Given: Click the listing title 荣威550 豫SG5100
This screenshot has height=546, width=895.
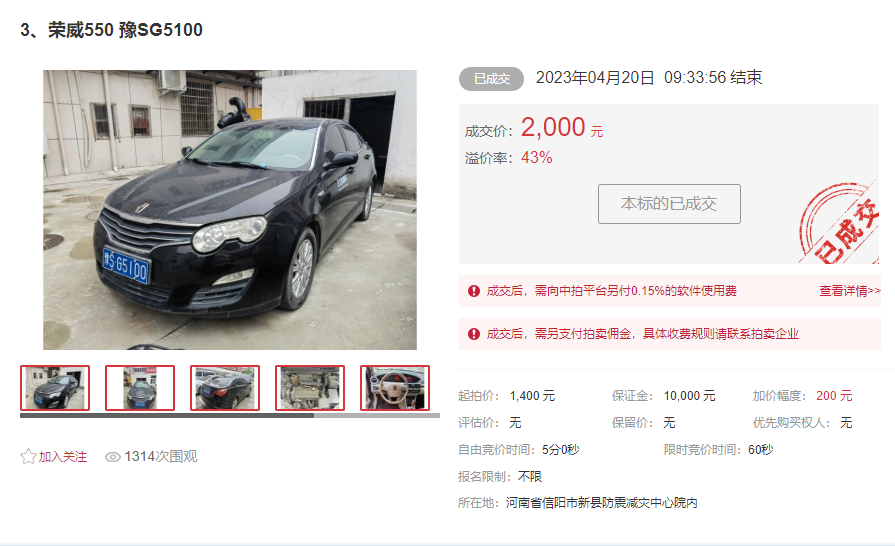Looking at the screenshot, I should point(125,30).
